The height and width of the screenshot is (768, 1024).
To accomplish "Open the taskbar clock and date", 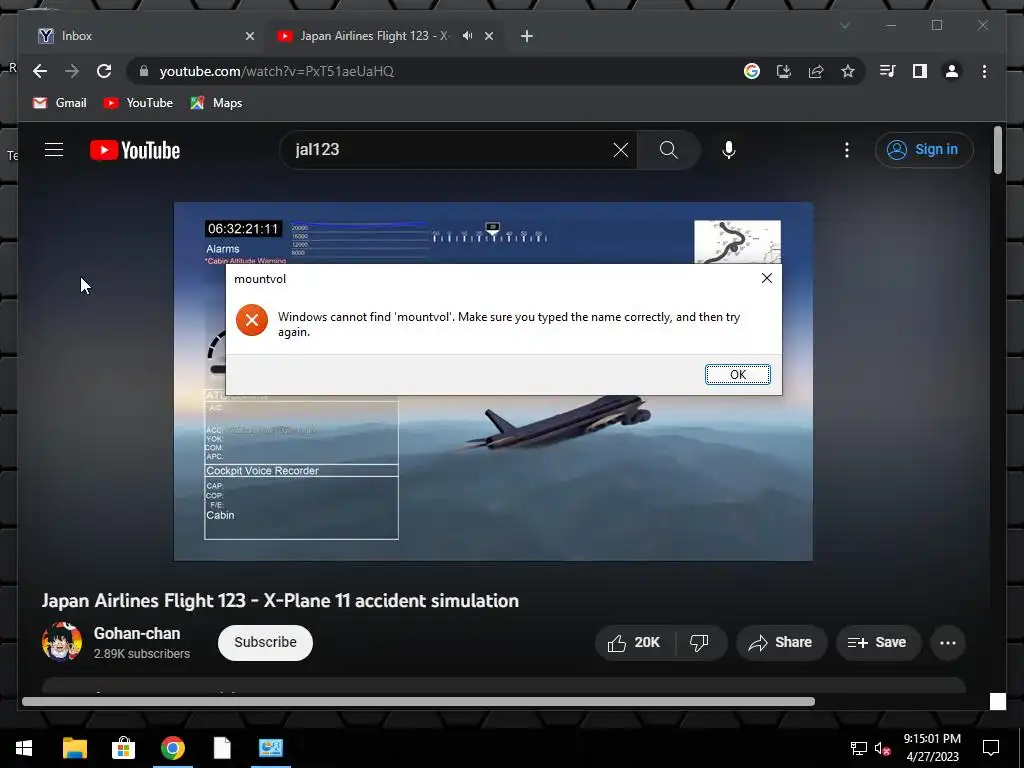I will [x=932, y=748].
